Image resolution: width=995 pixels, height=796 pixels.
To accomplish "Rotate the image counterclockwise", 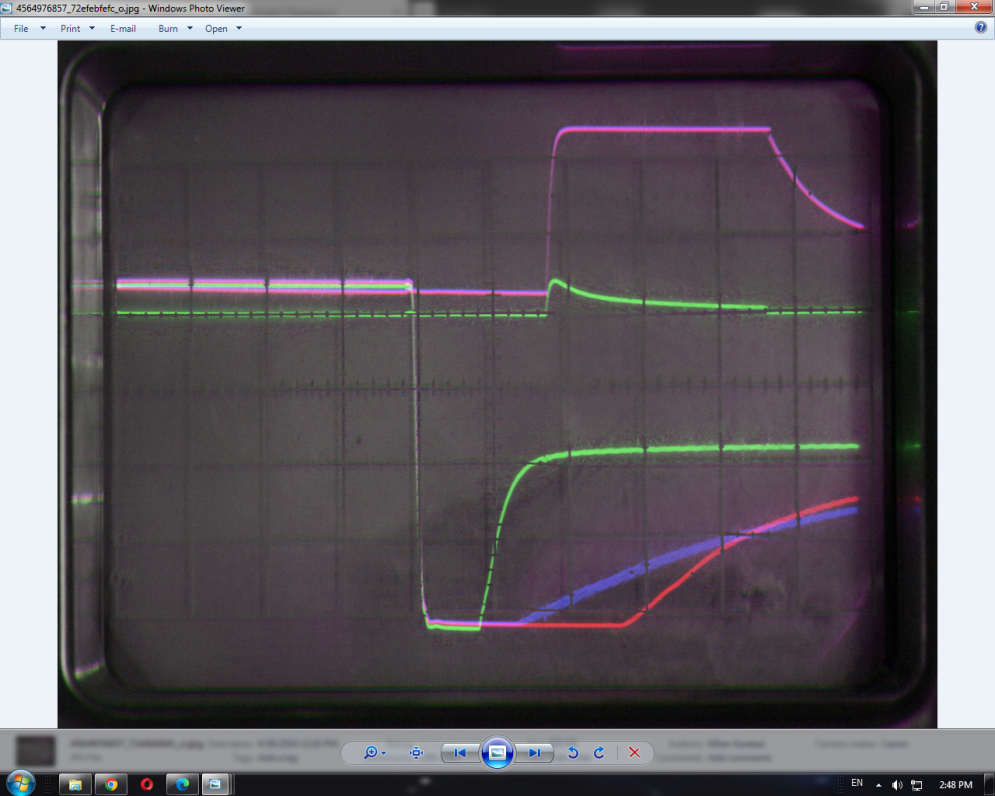I will tap(573, 753).
